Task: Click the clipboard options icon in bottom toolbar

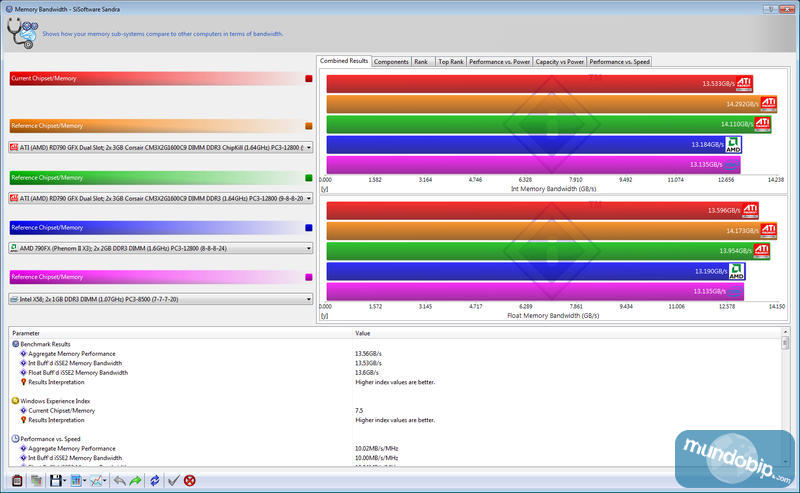Action: 17,480
